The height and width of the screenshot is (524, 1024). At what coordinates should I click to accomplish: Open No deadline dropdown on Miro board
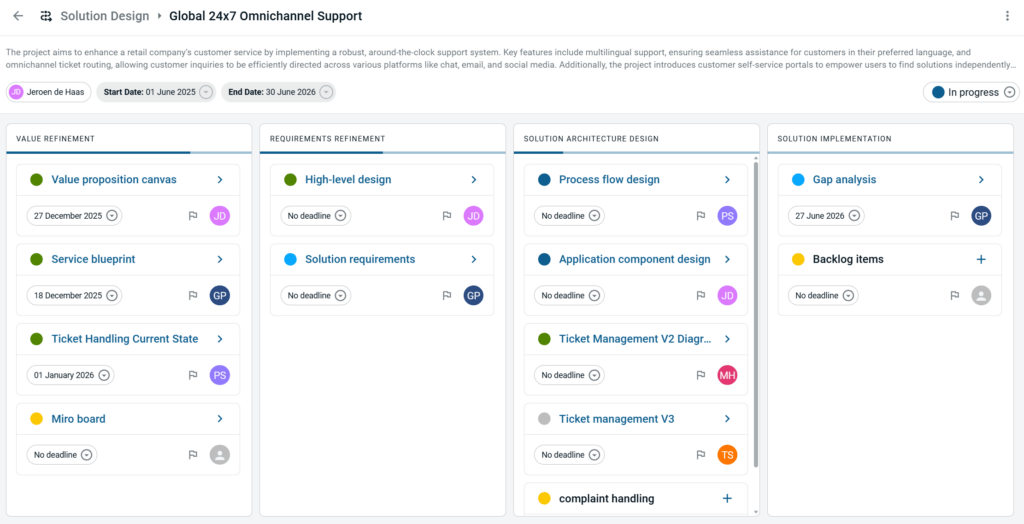[x=62, y=455]
